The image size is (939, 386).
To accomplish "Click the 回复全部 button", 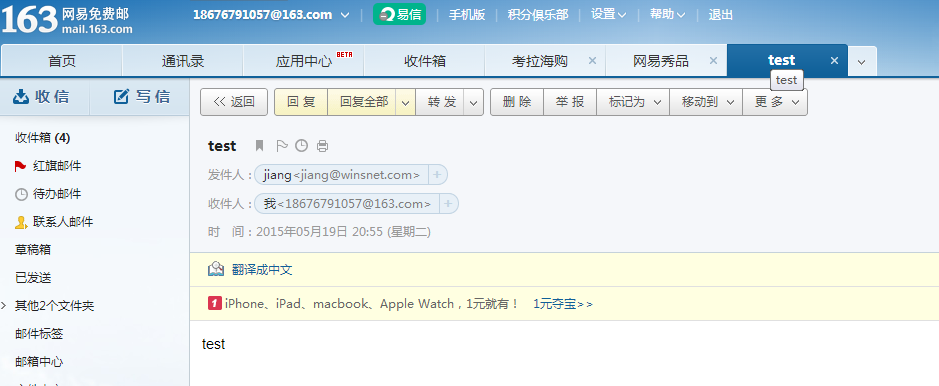I will pyautogui.click(x=363, y=102).
